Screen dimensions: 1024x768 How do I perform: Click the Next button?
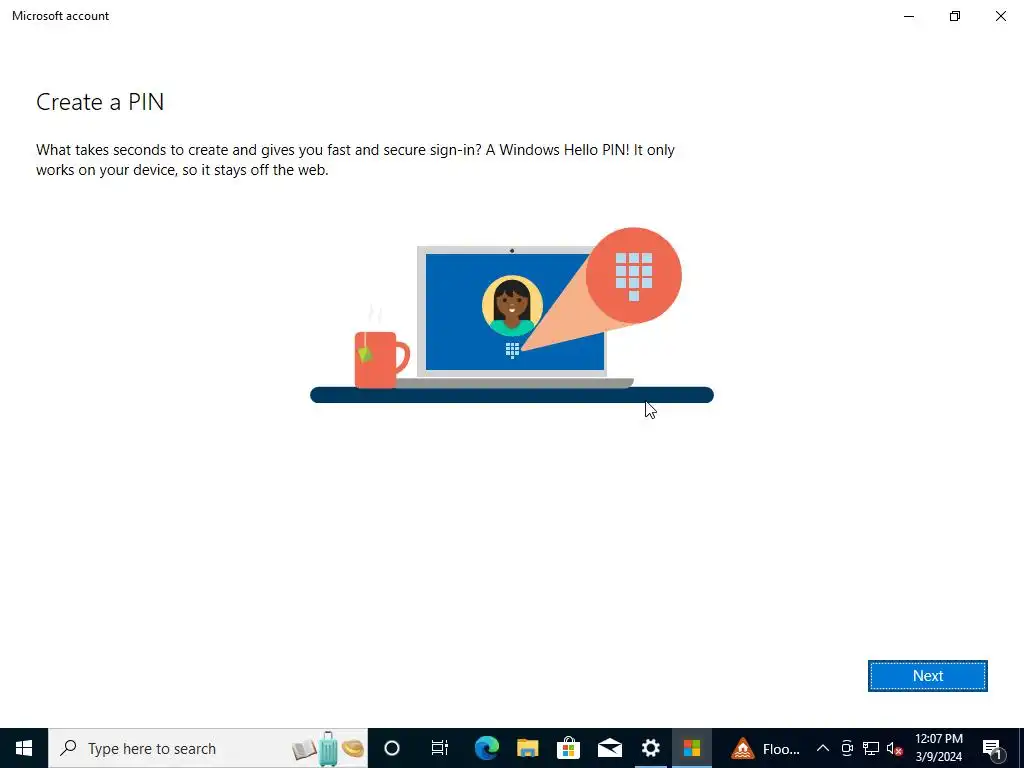[927, 676]
